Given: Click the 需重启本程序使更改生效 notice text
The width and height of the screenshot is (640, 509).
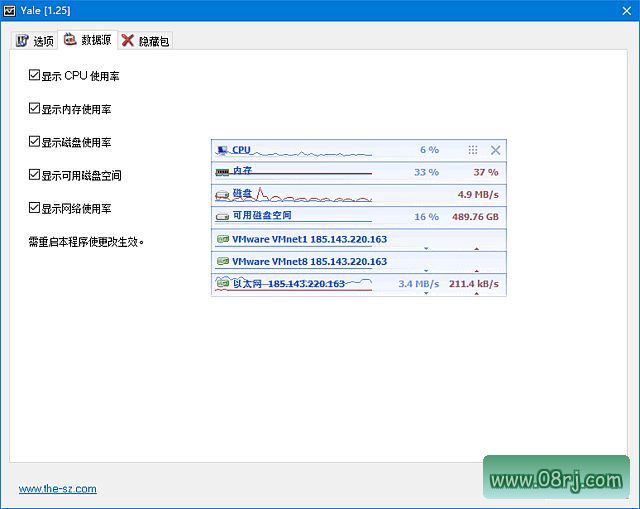Looking at the screenshot, I should click(x=86, y=242).
